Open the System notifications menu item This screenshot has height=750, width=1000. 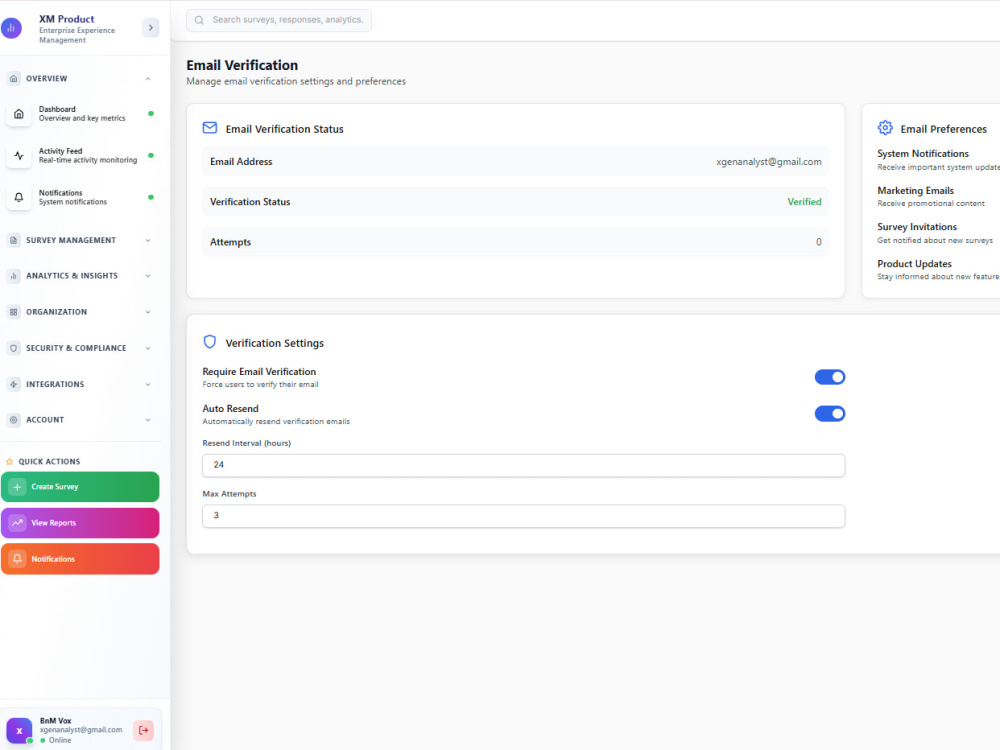point(81,197)
